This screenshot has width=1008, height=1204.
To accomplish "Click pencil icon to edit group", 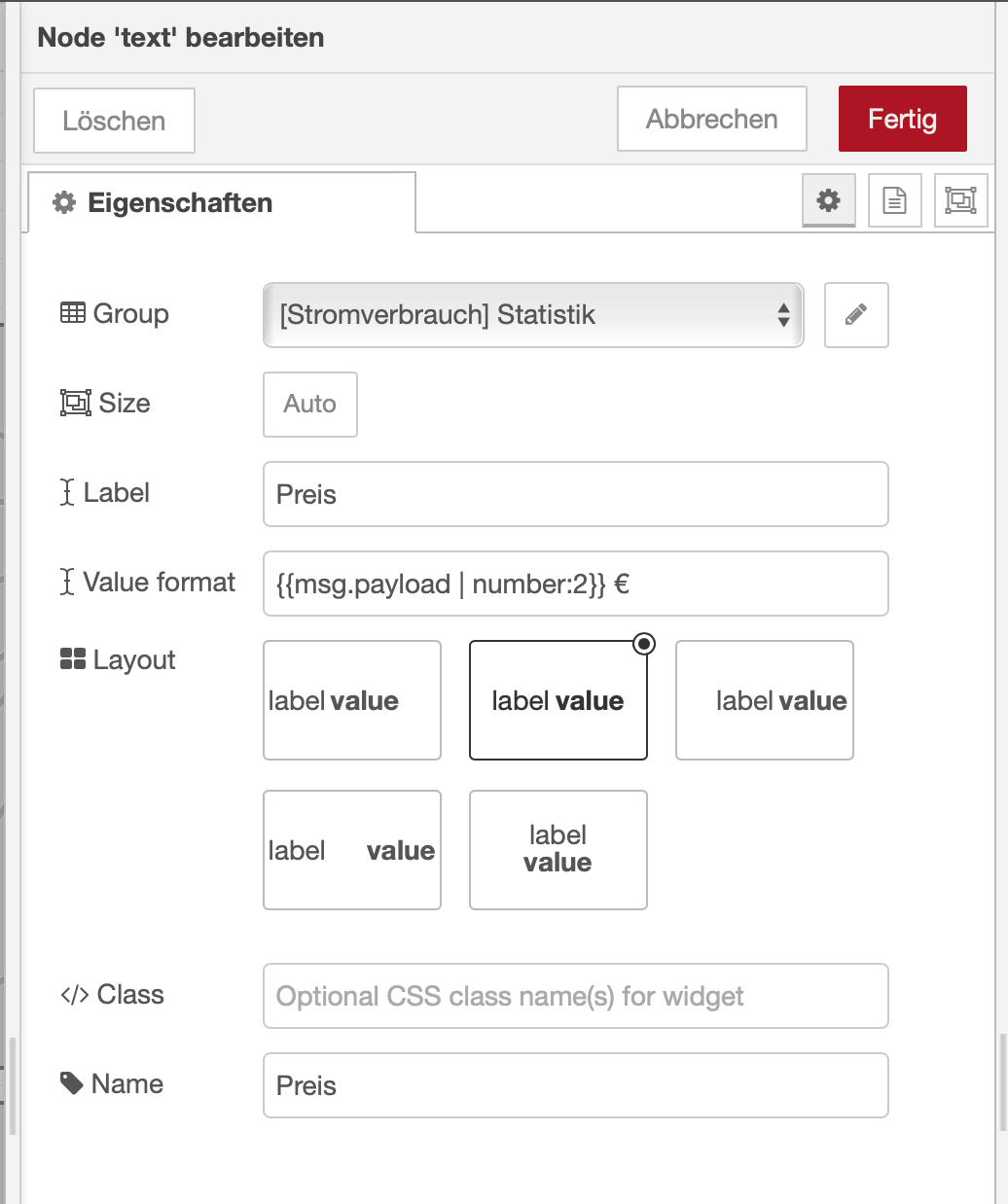I will pyautogui.click(x=856, y=315).
